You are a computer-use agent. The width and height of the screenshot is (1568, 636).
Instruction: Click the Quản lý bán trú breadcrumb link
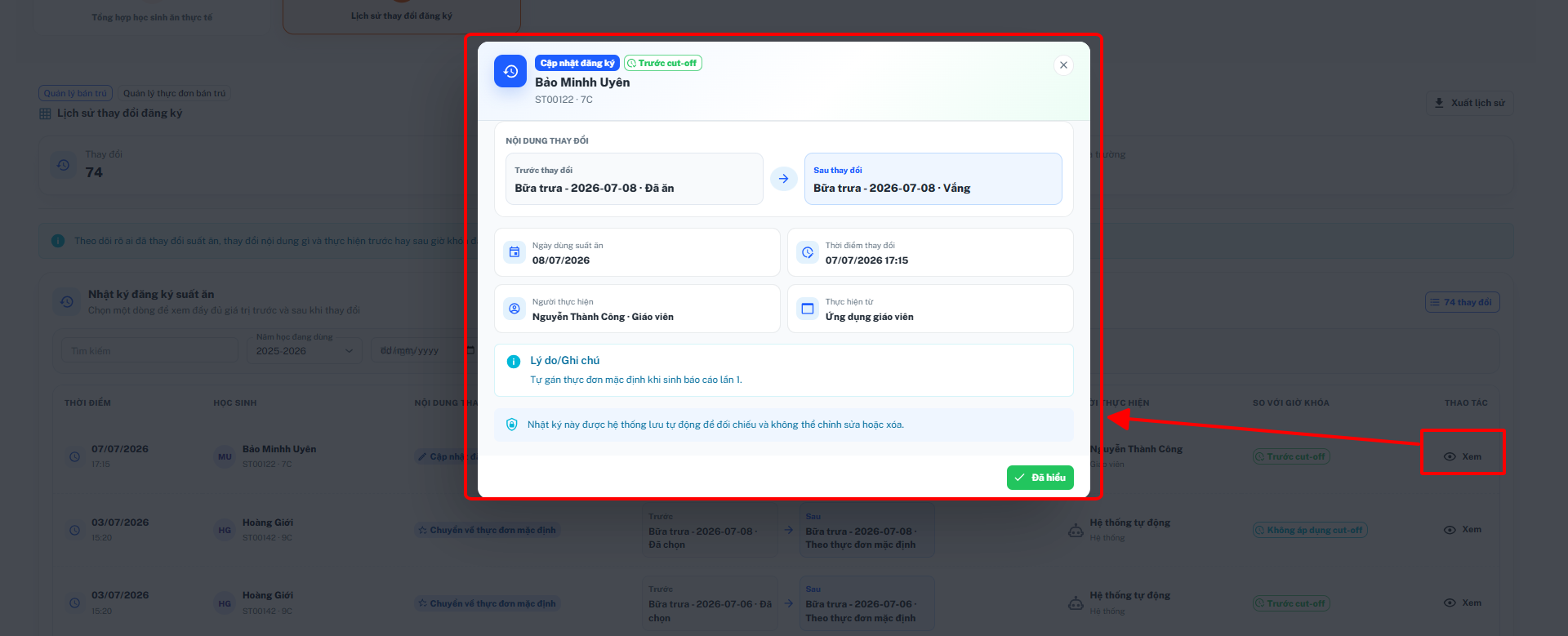(75, 93)
